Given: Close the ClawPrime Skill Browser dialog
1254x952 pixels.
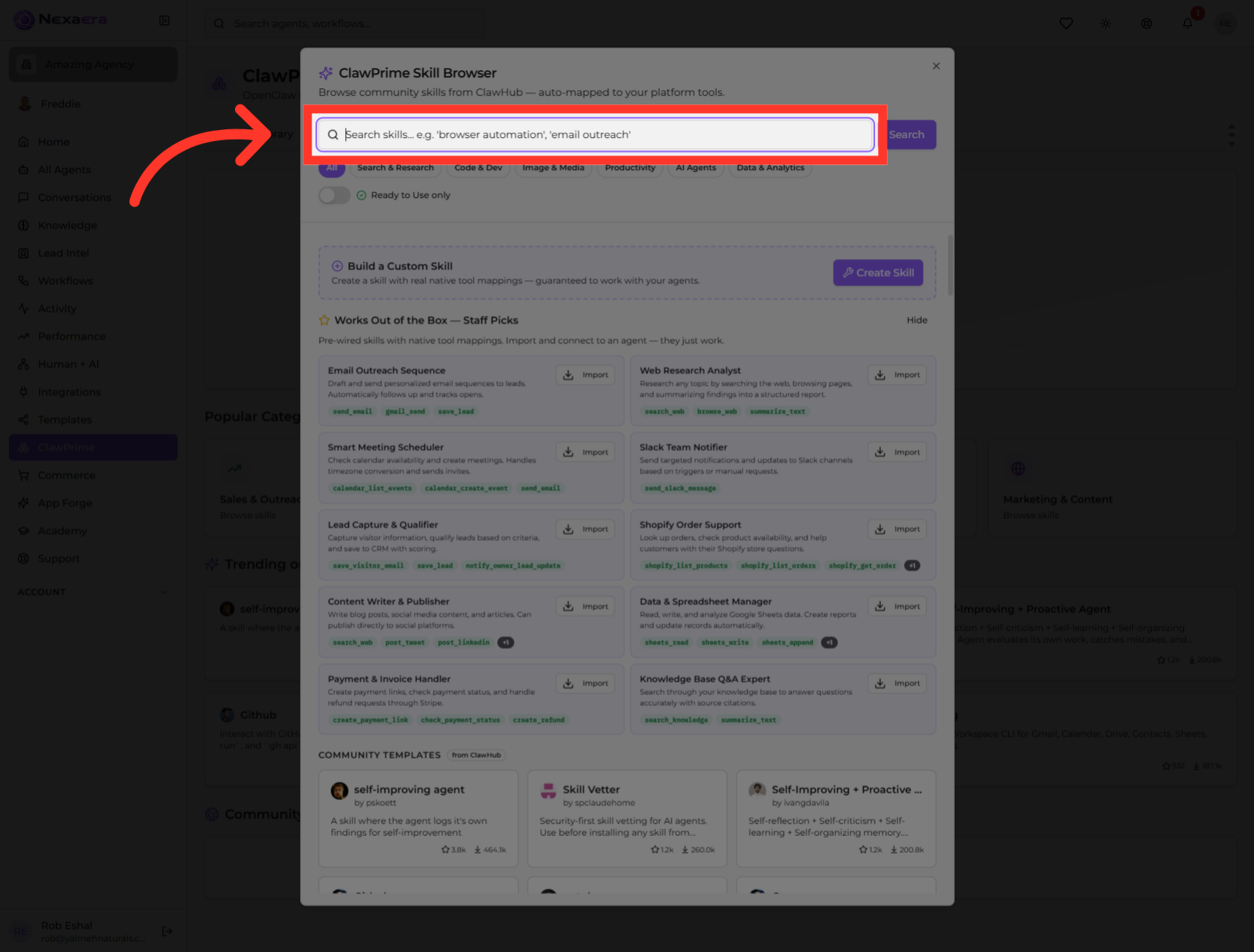Looking at the screenshot, I should click(936, 66).
